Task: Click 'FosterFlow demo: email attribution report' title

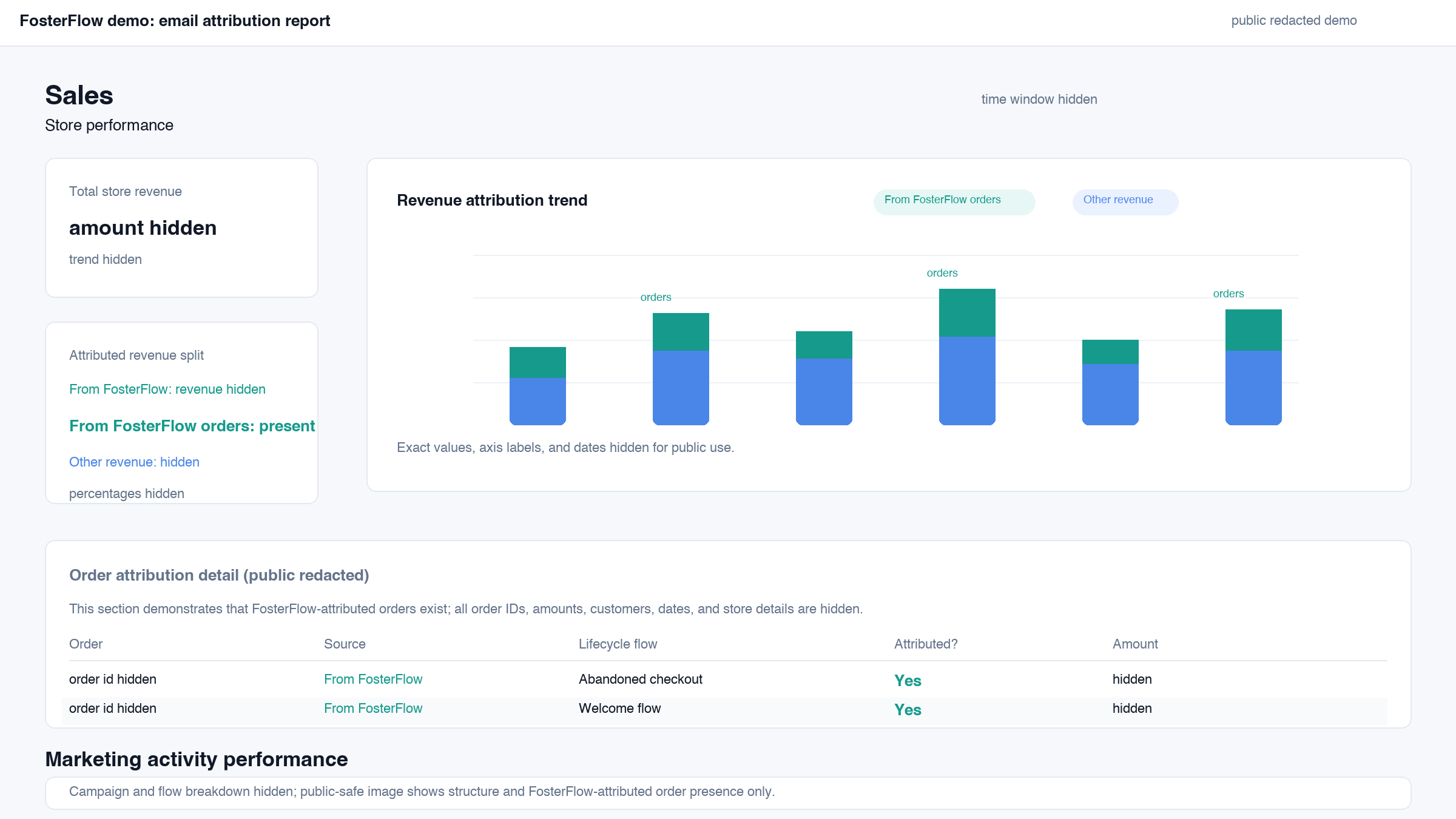Action: point(175,21)
